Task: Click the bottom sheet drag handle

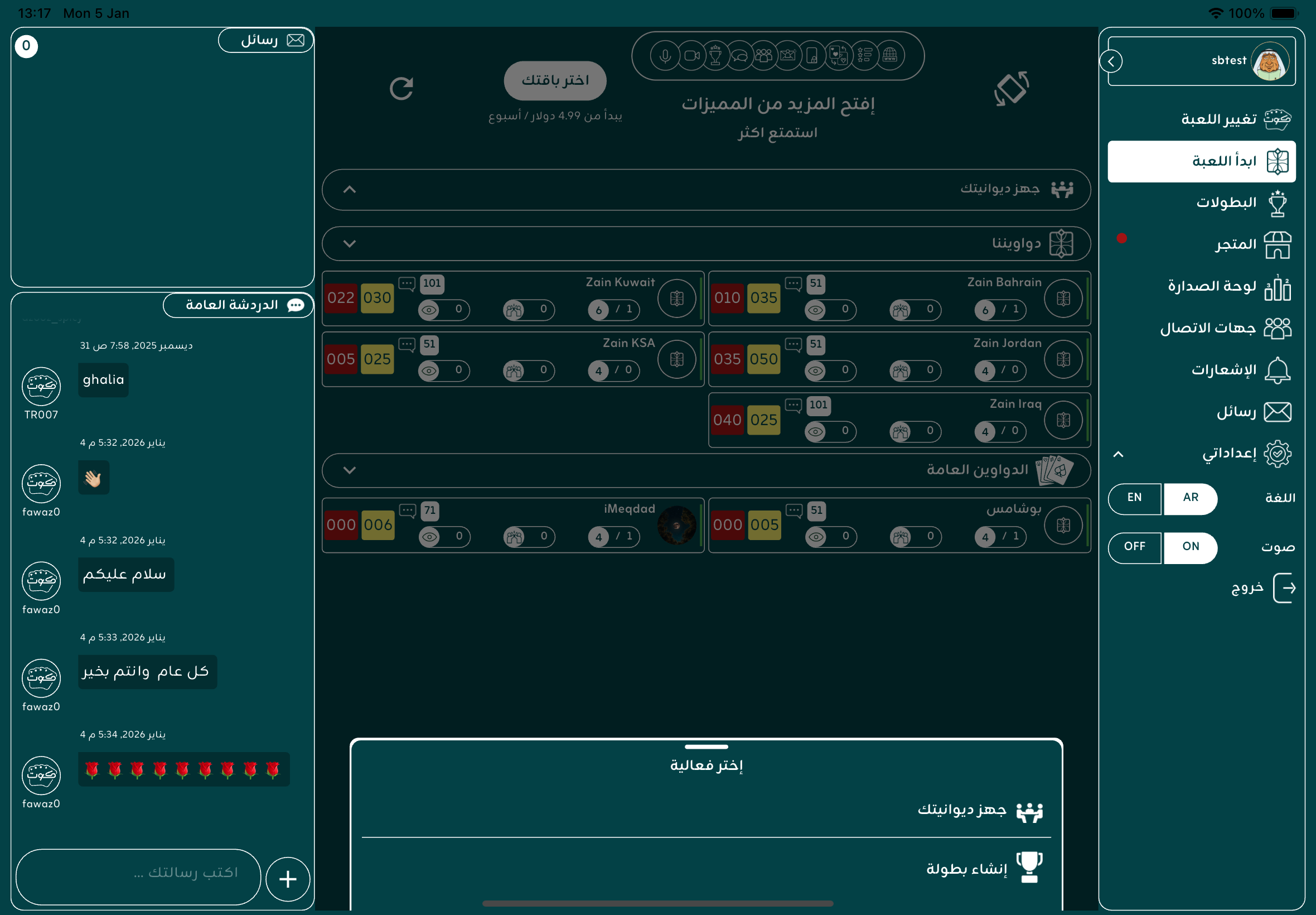Action: pos(706,747)
